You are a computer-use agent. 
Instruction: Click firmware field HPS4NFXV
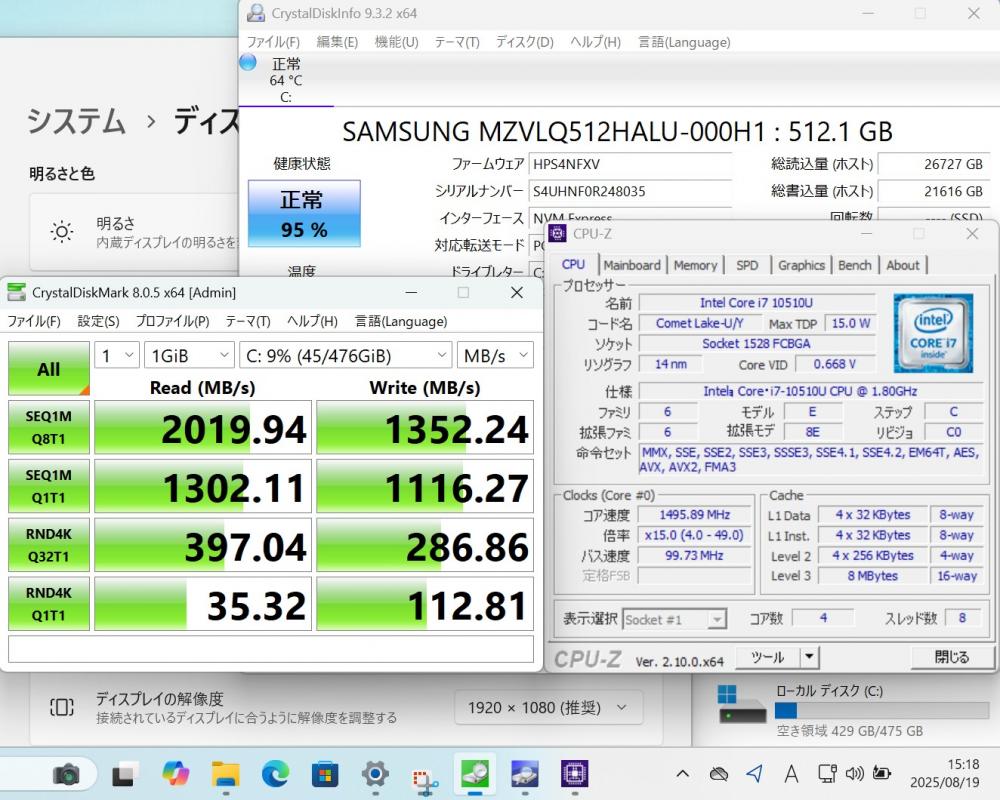(630, 164)
